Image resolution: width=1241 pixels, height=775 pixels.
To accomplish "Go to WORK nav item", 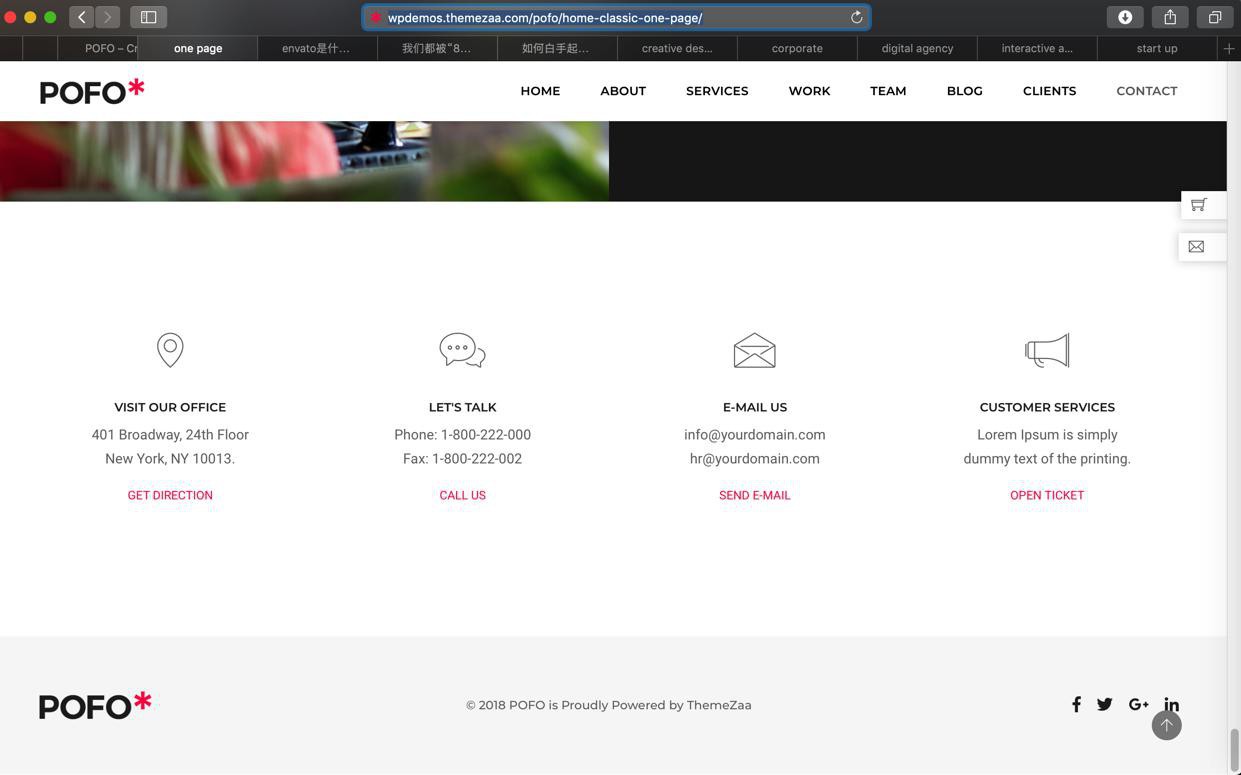I will 809,91.
